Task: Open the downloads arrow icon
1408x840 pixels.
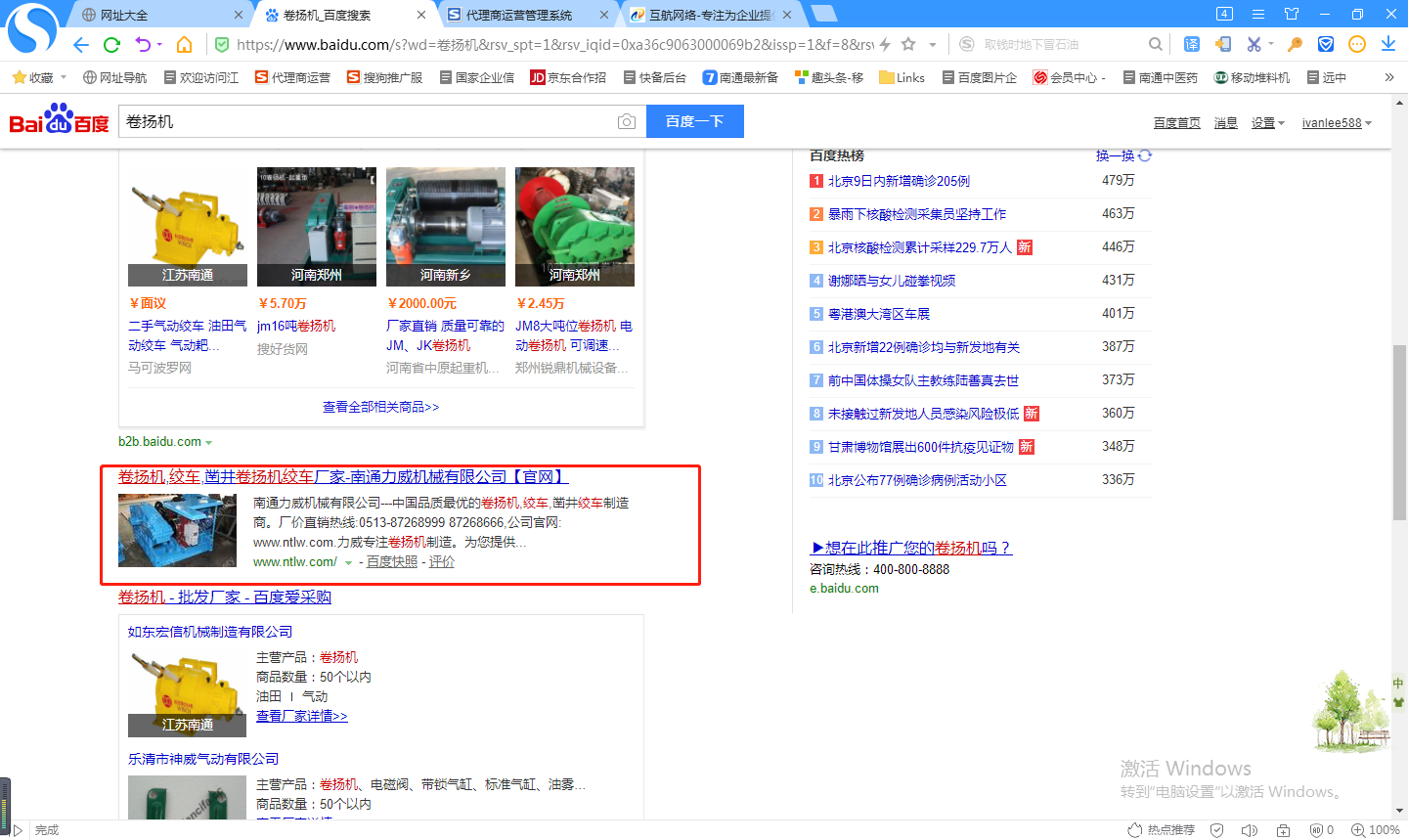Action: pyautogui.click(x=1387, y=44)
